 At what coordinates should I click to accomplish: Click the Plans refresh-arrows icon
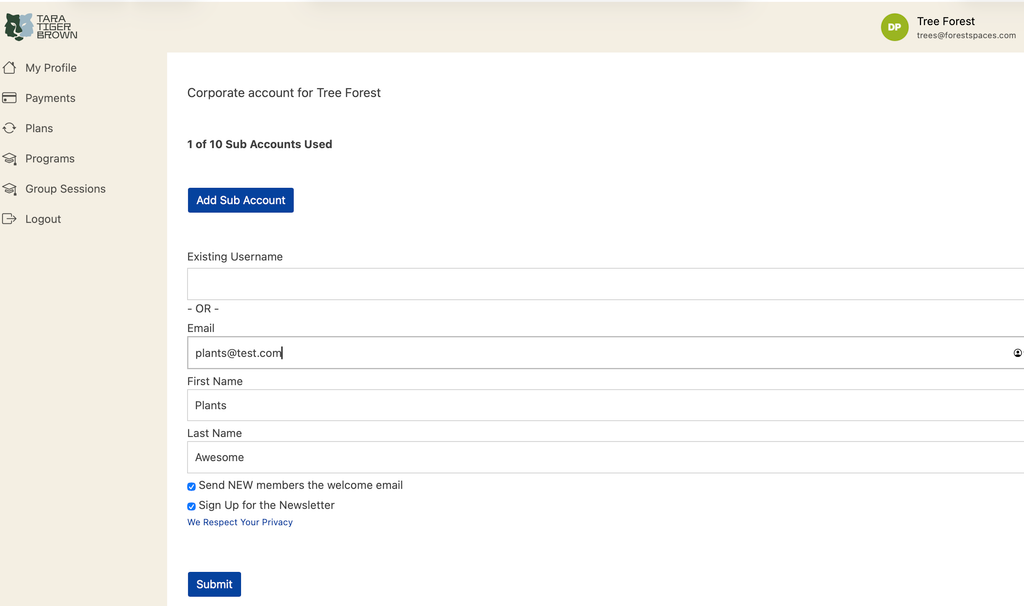point(9,128)
